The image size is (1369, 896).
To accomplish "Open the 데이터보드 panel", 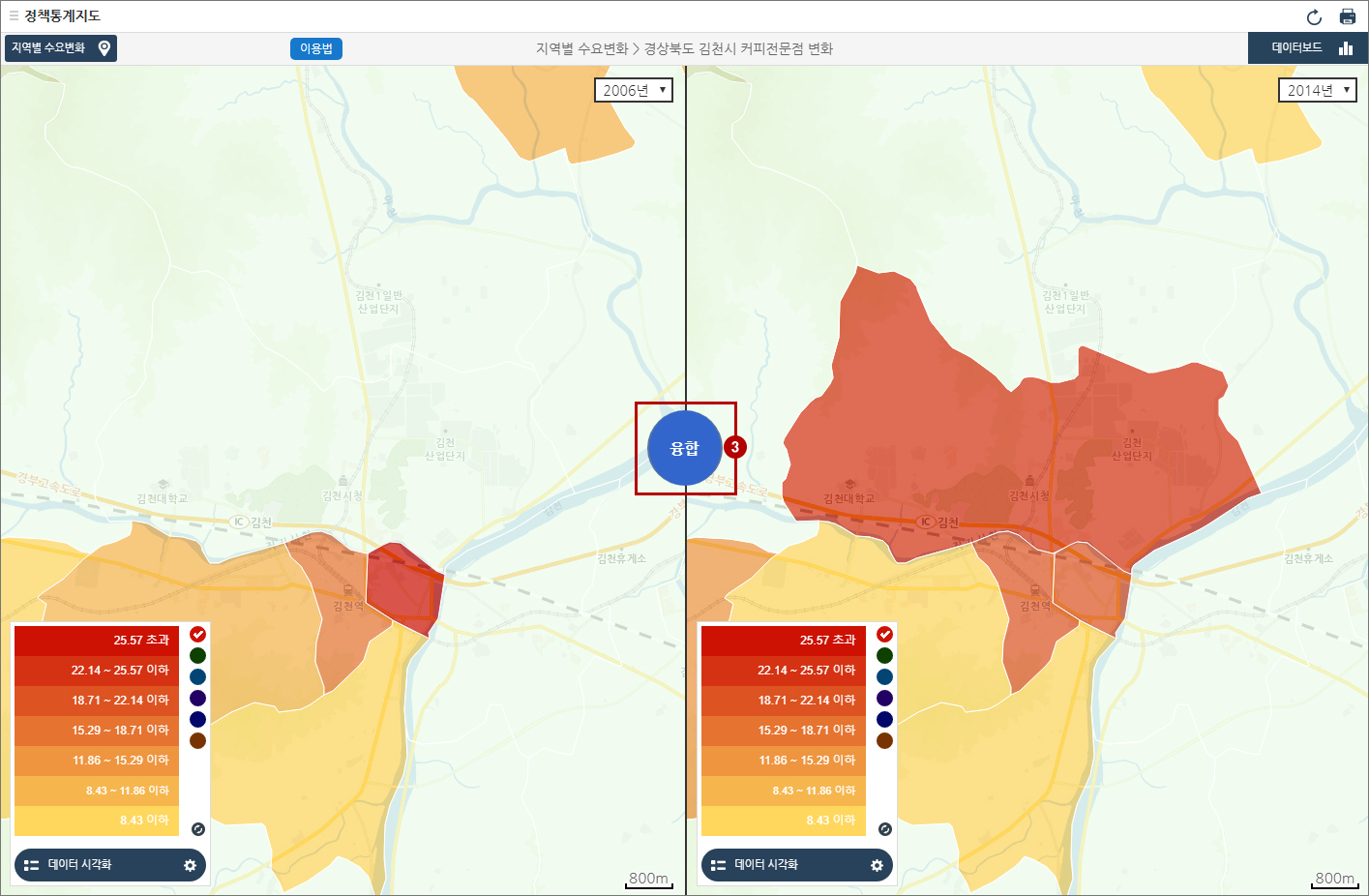I will 1308,48.
